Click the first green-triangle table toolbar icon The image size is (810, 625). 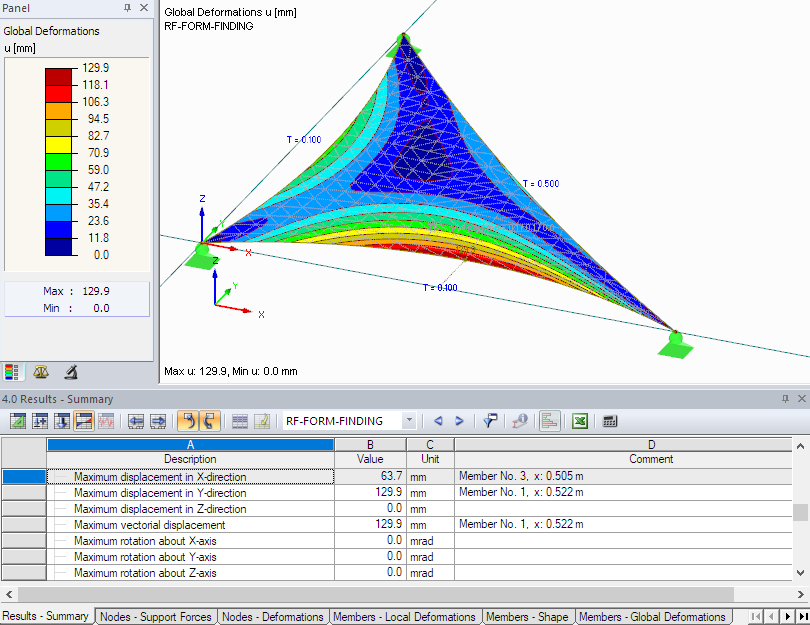[x=18, y=421]
